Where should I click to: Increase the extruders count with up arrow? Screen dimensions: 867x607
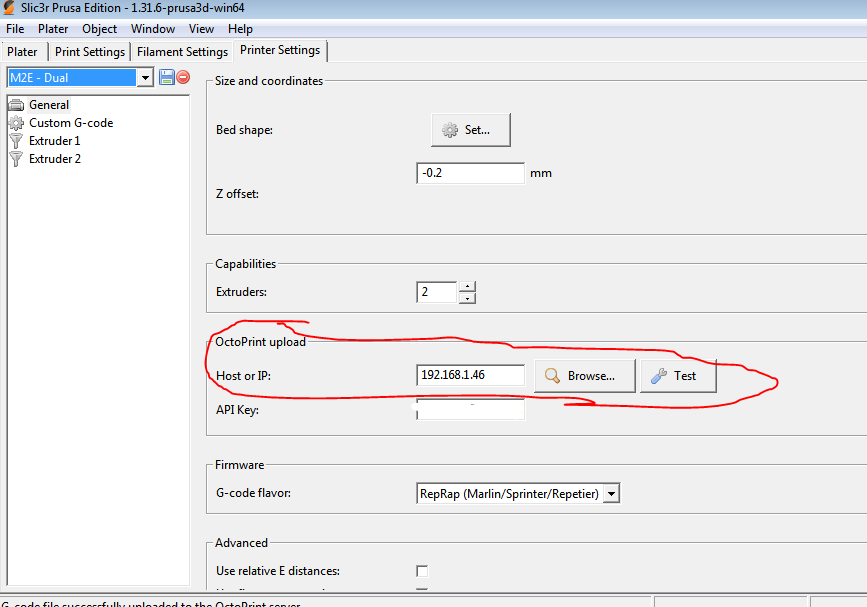click(467, 287)
